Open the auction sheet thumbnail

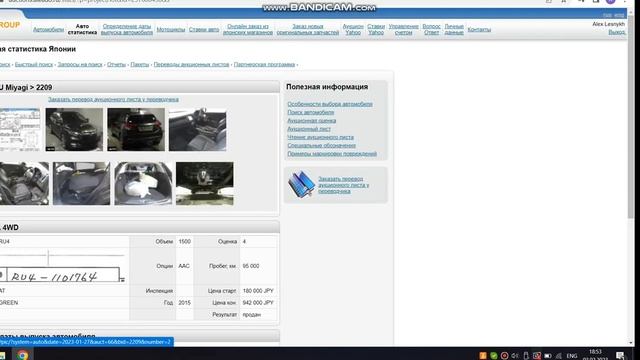(20, 129)
